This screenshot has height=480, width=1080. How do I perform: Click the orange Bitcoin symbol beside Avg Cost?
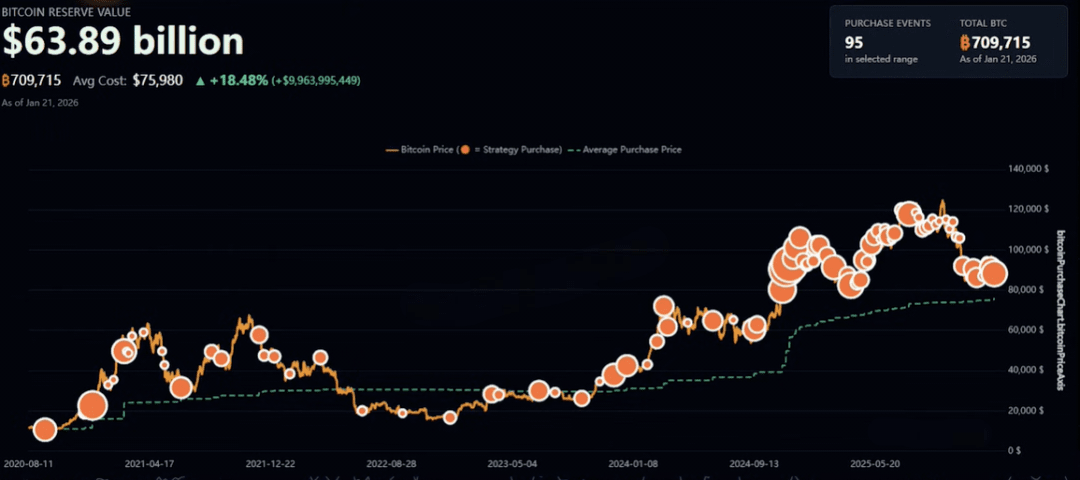pos(6,80)
